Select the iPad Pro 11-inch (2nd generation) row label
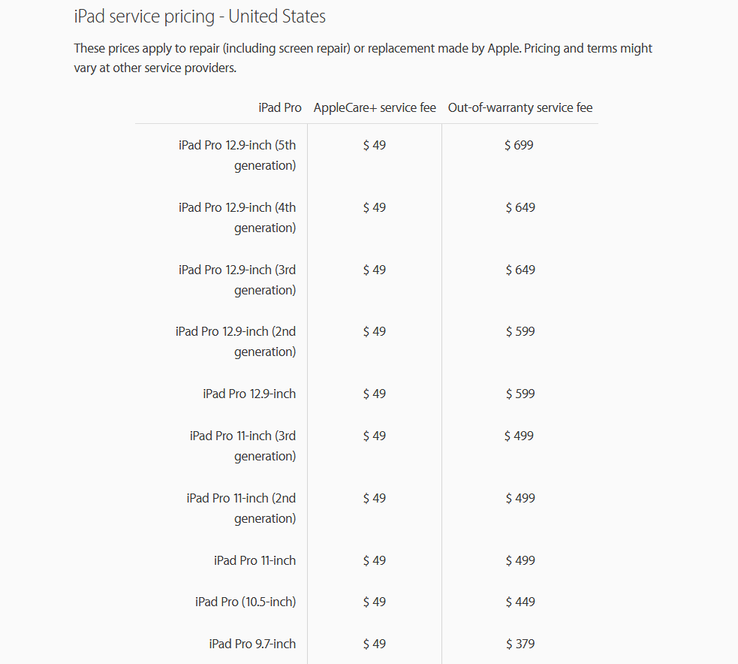738x664 pixels. click(x=241, y=508)
